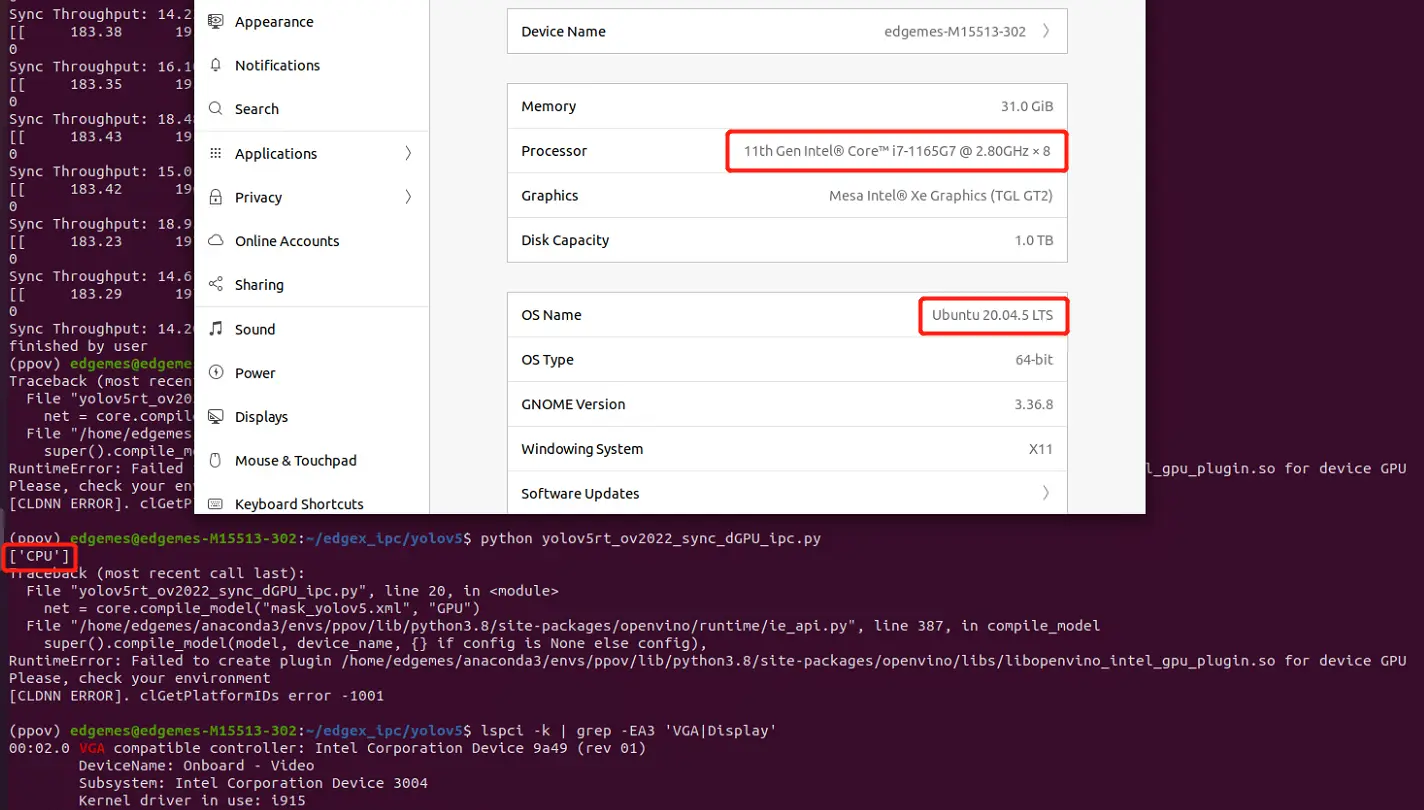This screenshot has width=1424, height=810.
Task: Click the Sharing icon in sidebar
Action: [215, 285]
